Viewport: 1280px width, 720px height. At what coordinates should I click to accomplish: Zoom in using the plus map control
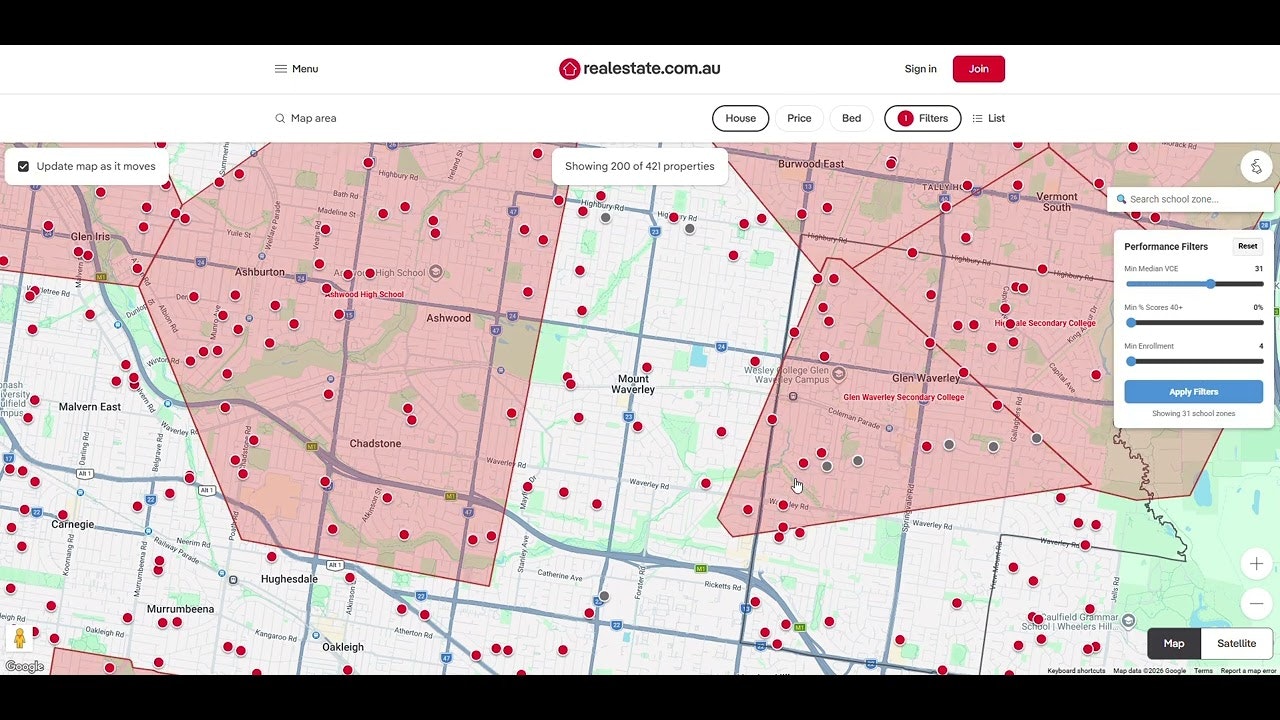[1256, 563]
